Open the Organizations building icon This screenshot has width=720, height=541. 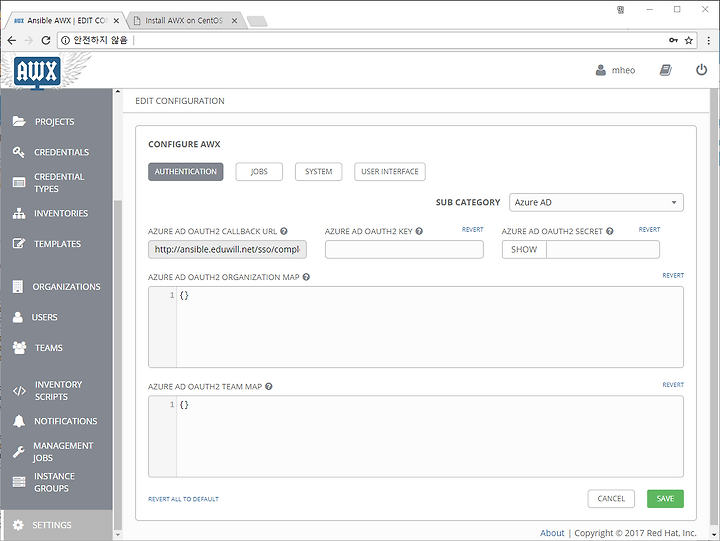click(18, 287)
